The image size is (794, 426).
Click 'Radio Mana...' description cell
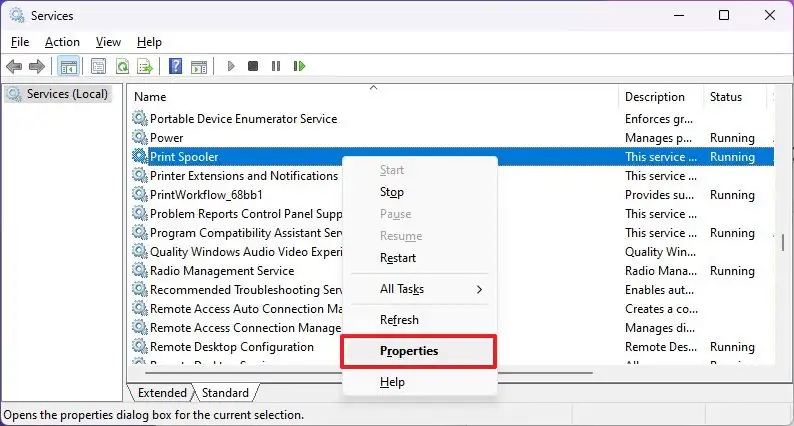(x=661, y=271)
